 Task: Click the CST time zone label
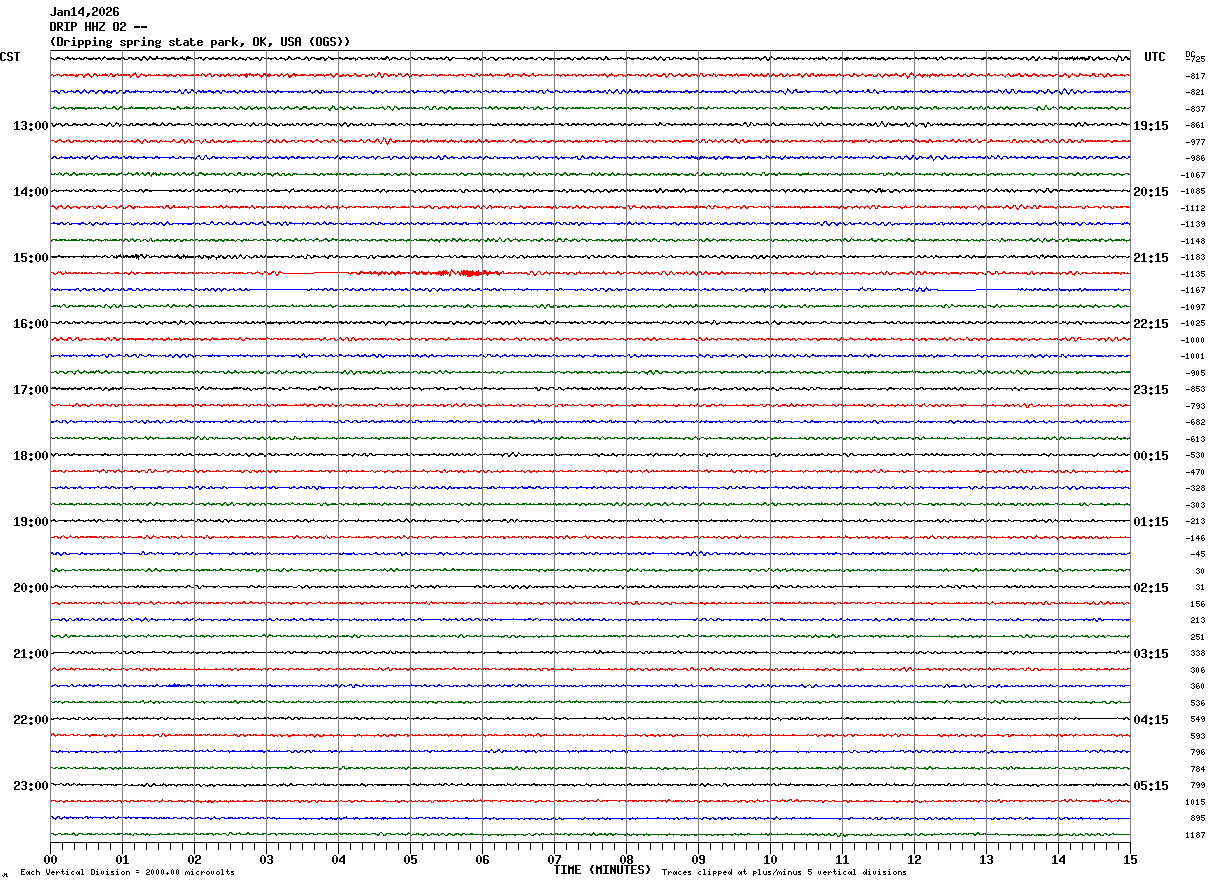pos(10,57)
